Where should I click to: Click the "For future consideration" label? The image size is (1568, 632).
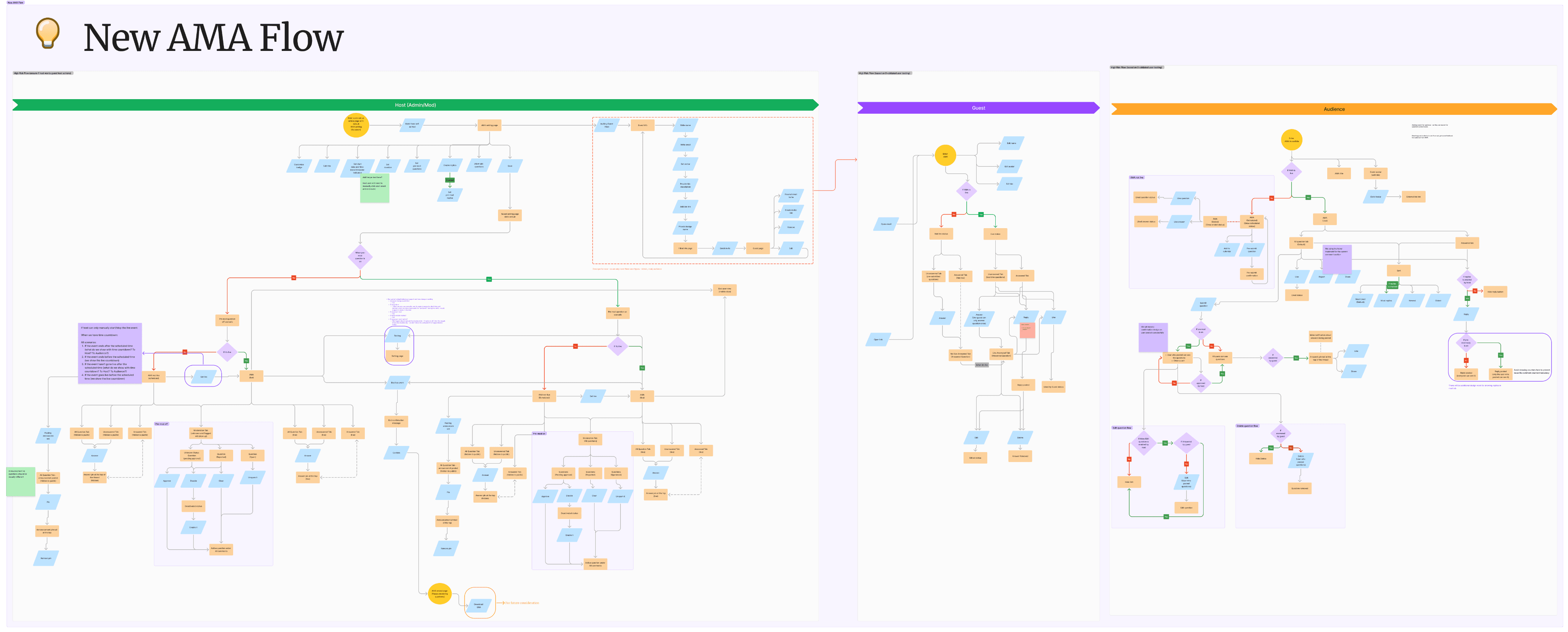[522, 603]
